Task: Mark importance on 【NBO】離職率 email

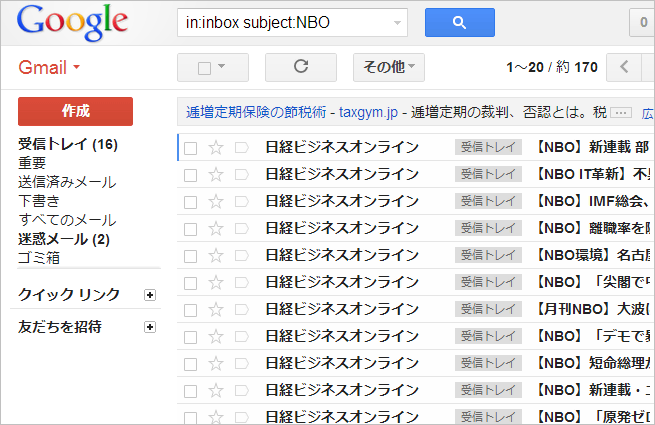Action: 241,229
